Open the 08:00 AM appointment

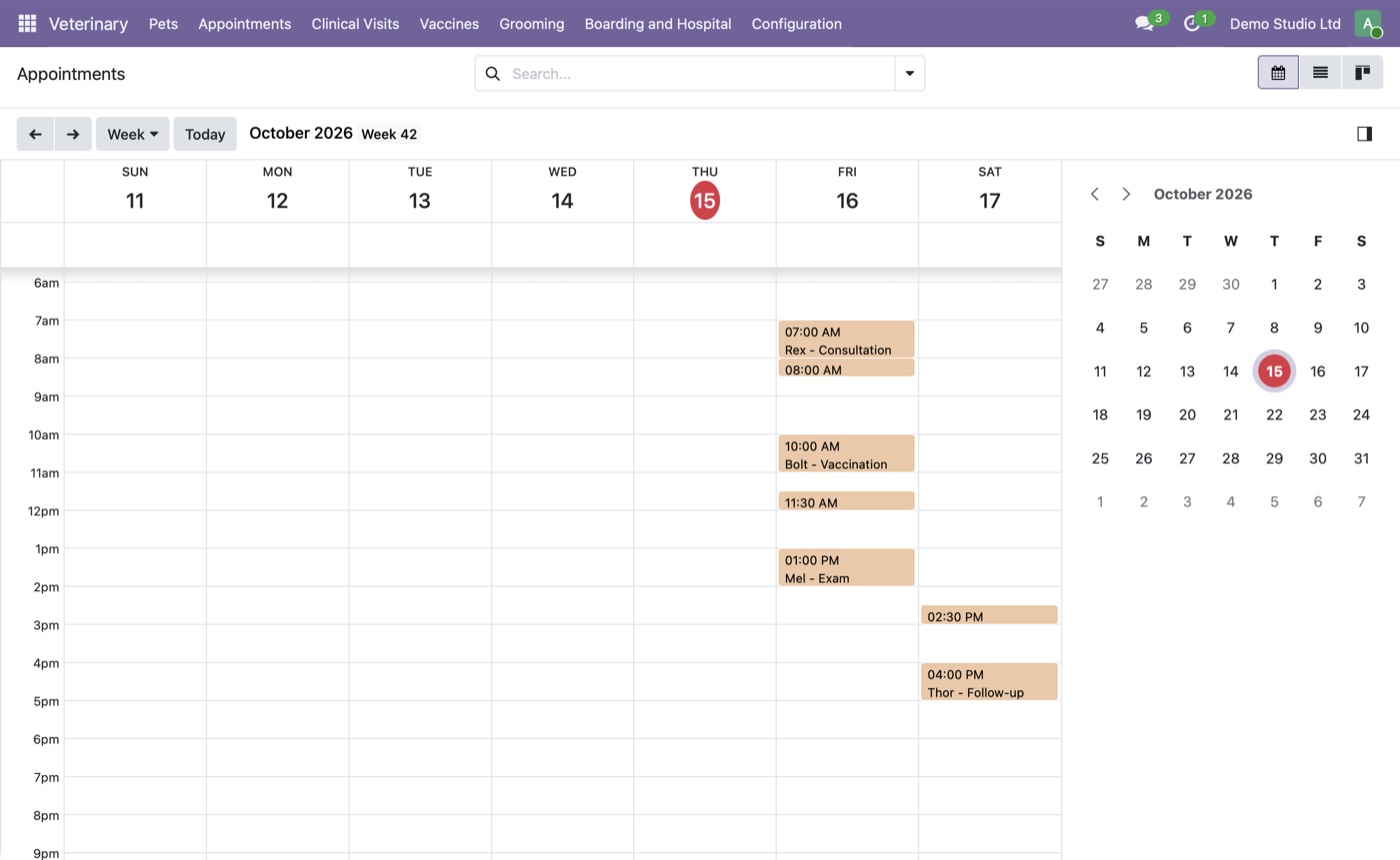(847, 368)
